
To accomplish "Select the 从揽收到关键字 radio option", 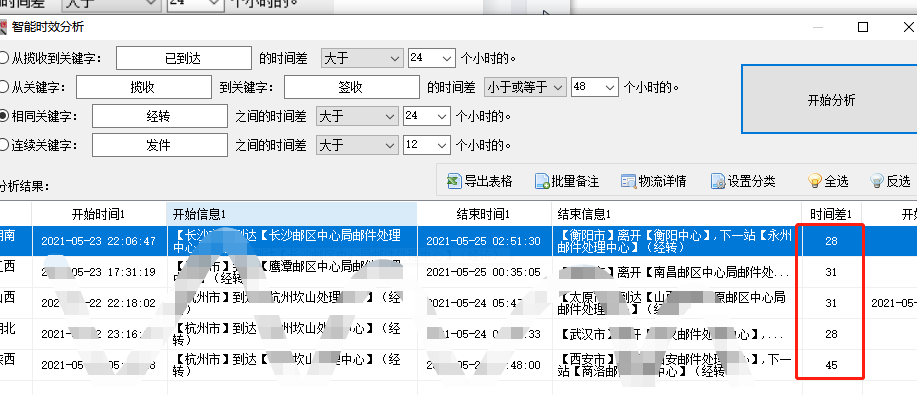I will click(x=4, y=58).
